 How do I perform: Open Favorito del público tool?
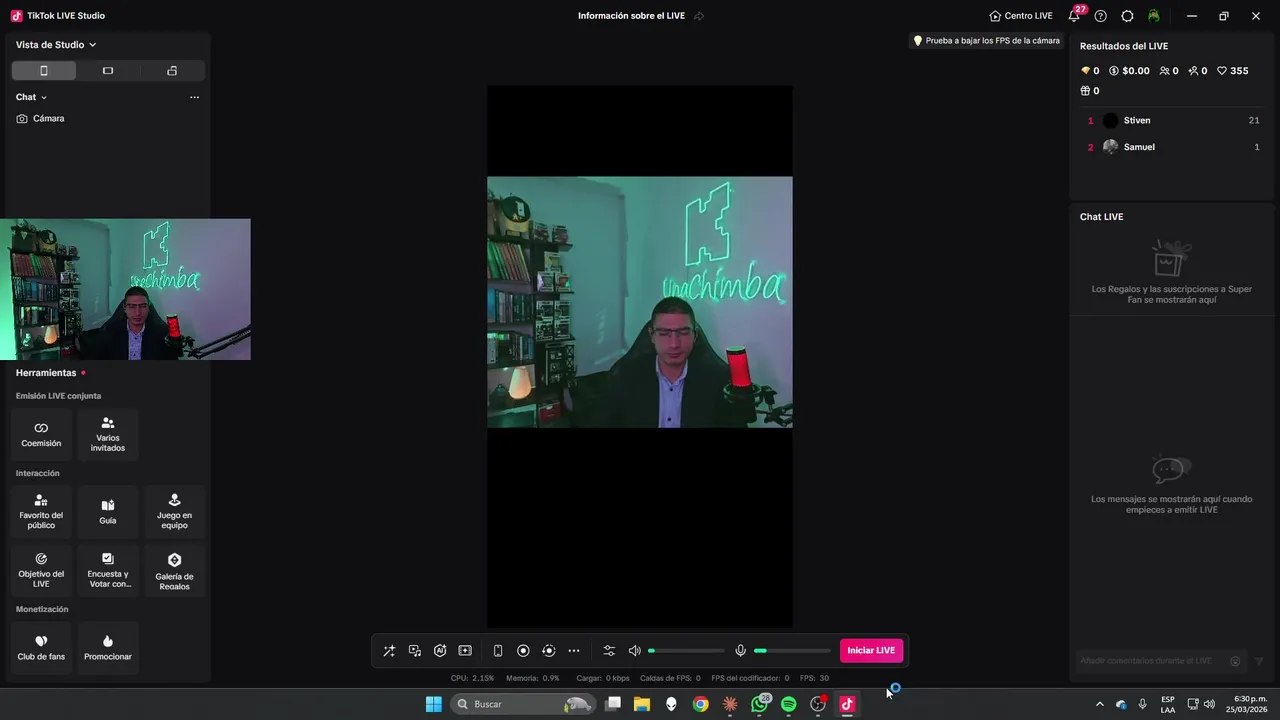click(x=41, y=511)
